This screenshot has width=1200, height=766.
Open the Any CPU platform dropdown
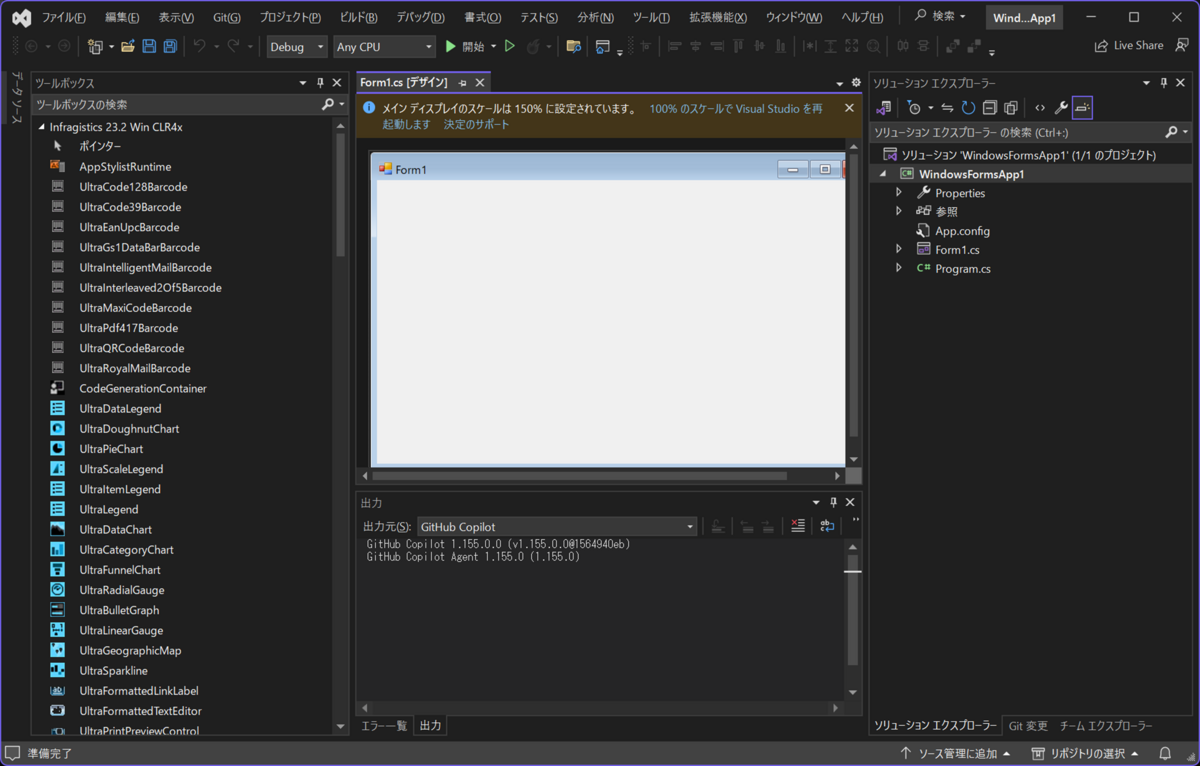pyautogui.click(x=385, y=47)
